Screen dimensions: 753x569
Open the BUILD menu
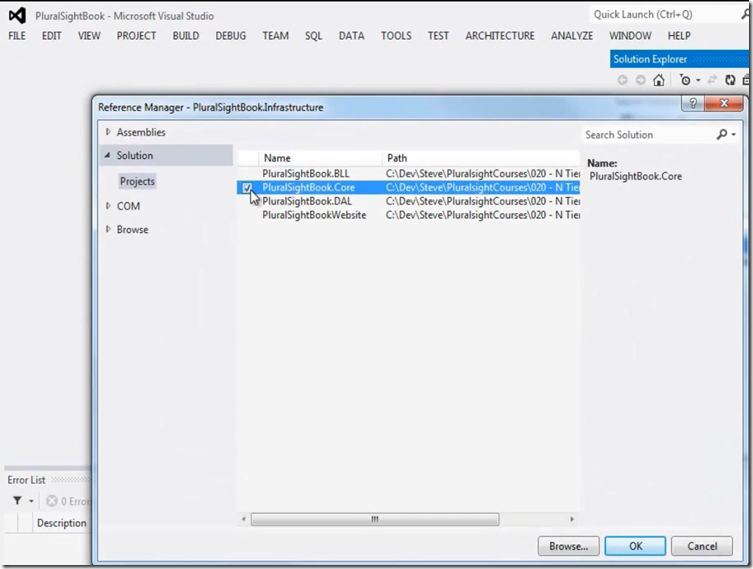(186, 36)
